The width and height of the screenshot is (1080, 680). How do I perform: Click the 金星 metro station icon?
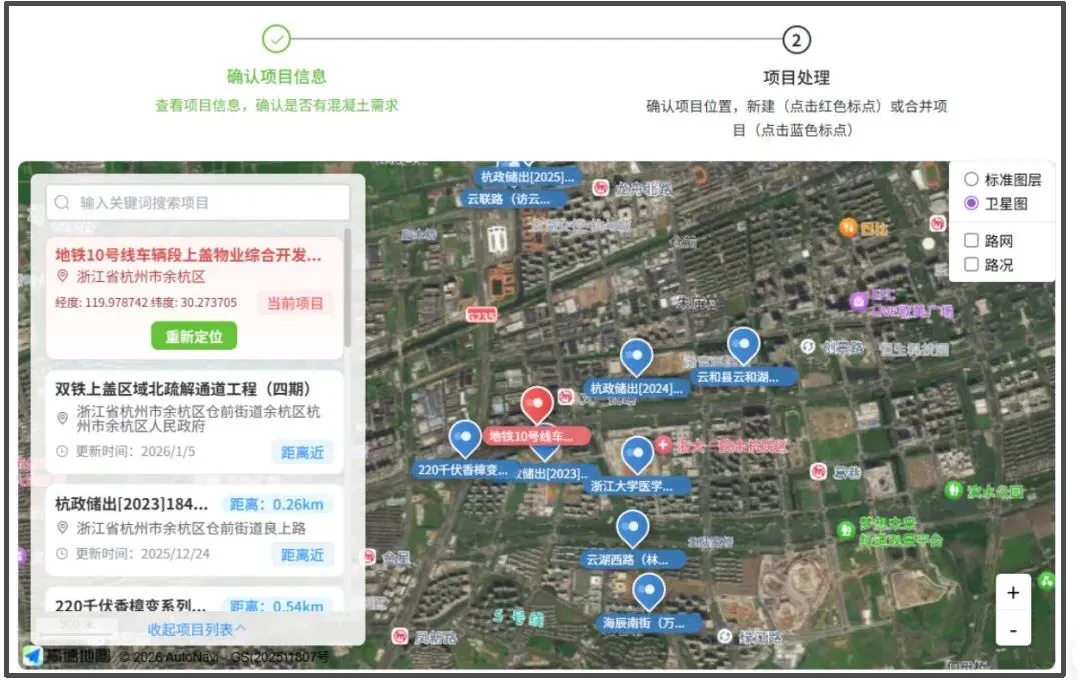tap(370, 557)
